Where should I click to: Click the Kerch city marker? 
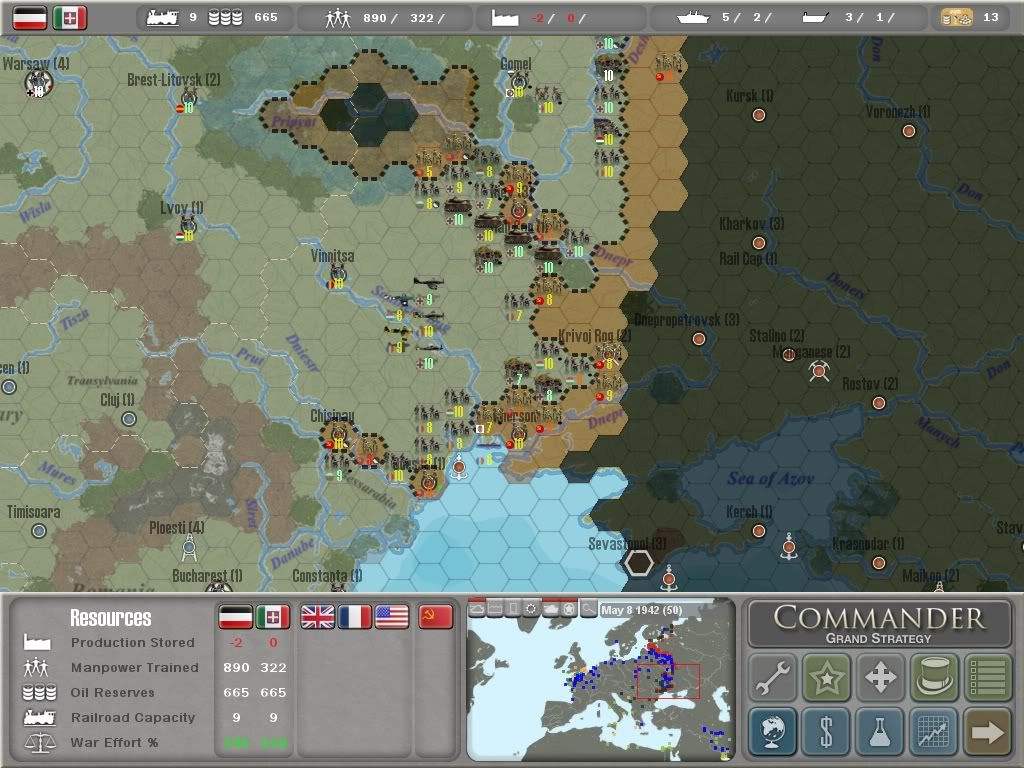click(758, 531)
